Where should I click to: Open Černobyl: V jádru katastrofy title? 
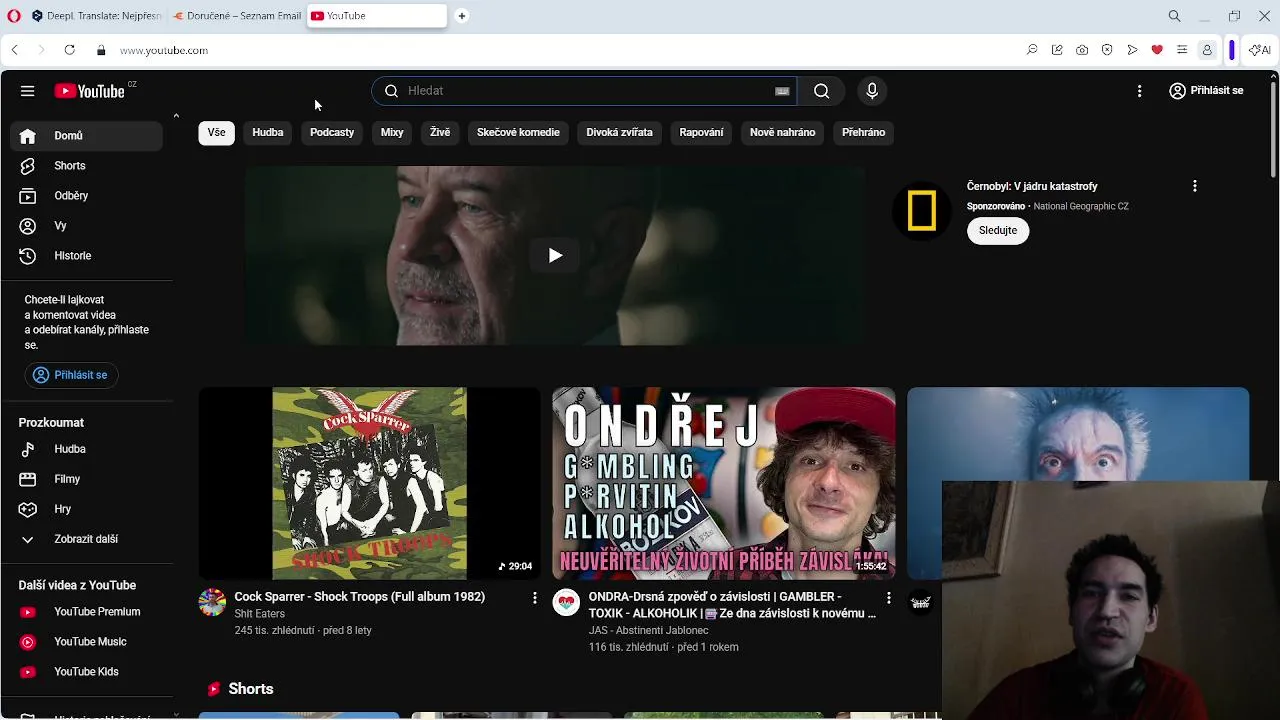1032,187
